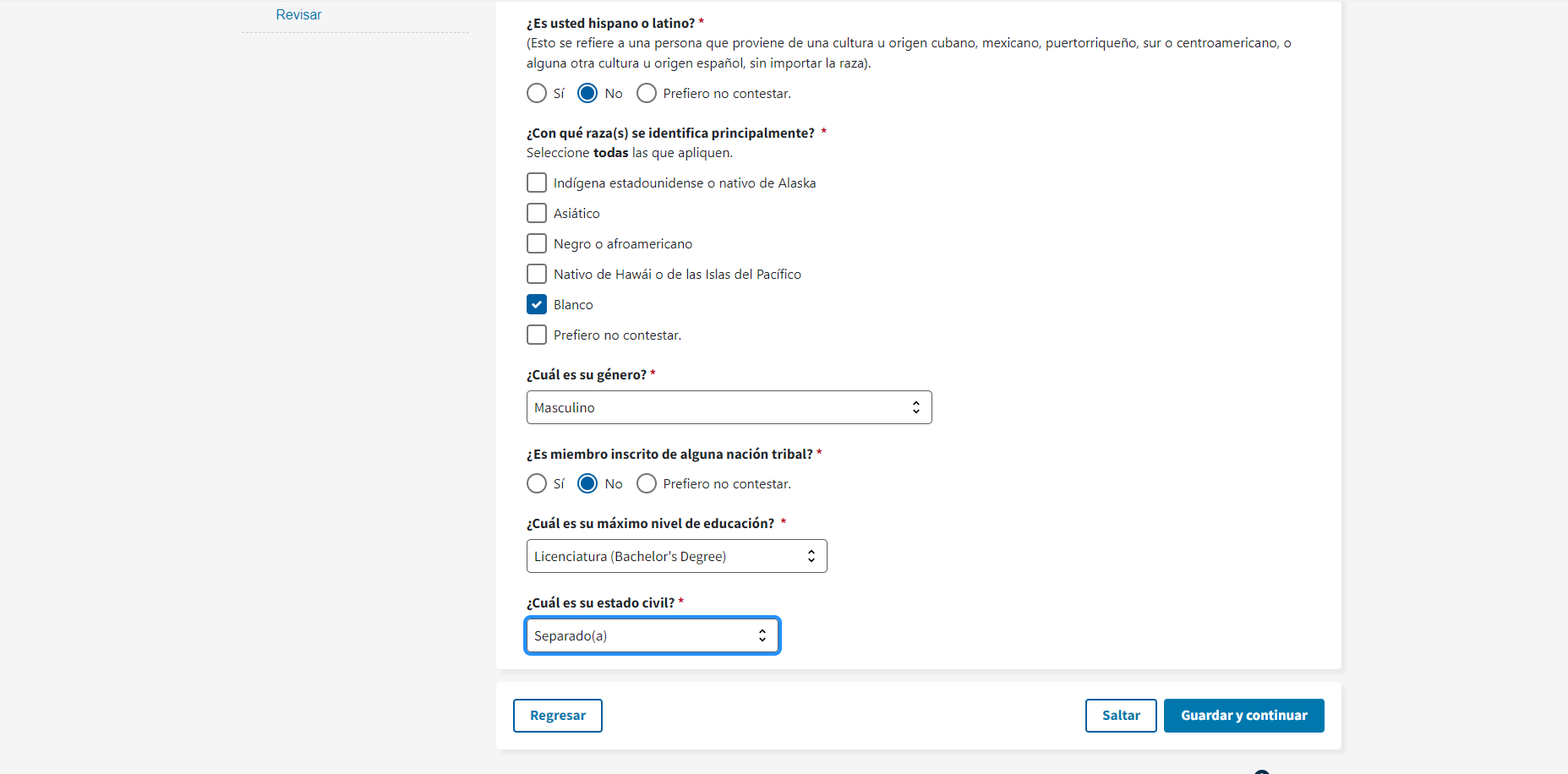The width and height of the screenshot is (1568, 774).
Task: Click the arrows on Separado(a) select
Action: (762, 635)
